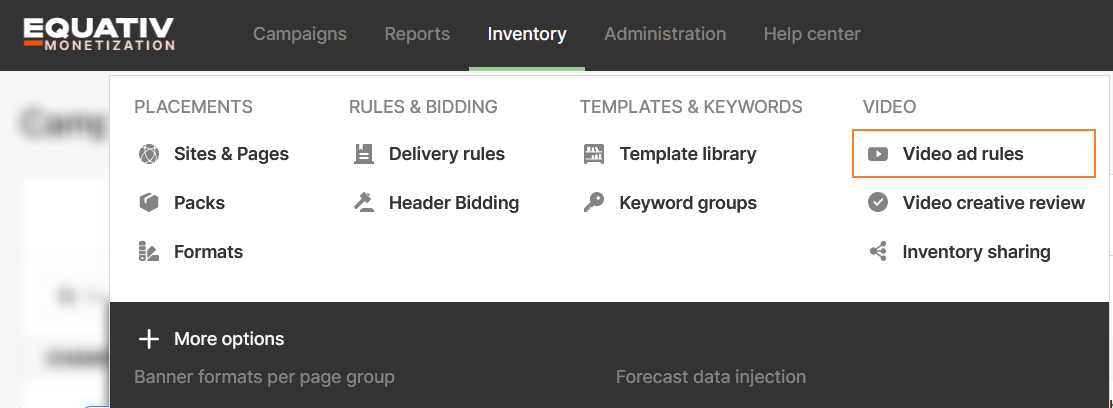The width and height of the screenshot is (1113, 408).
Task: Click the Delivery rules icon
Action: (364, 154)
